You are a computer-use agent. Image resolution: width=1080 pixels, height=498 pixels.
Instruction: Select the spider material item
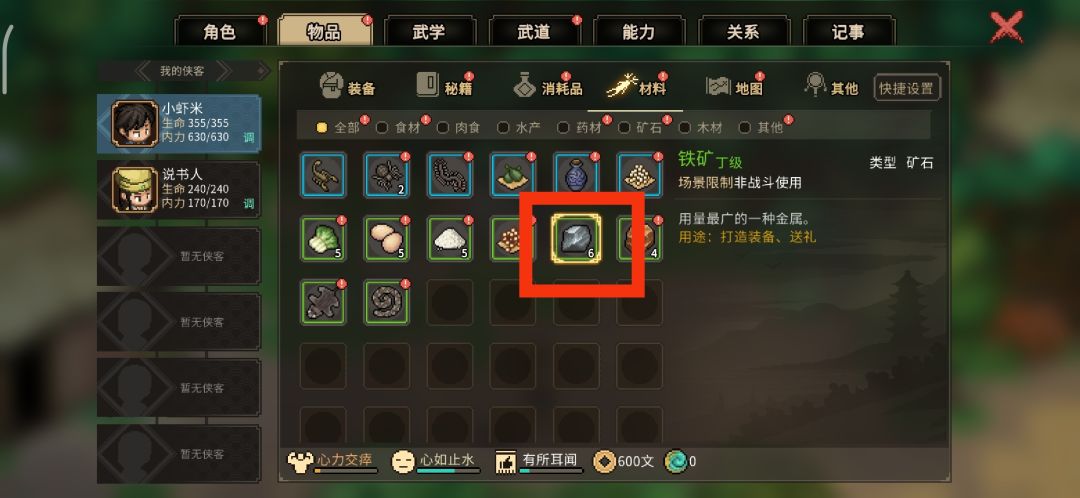(x=386, y=175)
